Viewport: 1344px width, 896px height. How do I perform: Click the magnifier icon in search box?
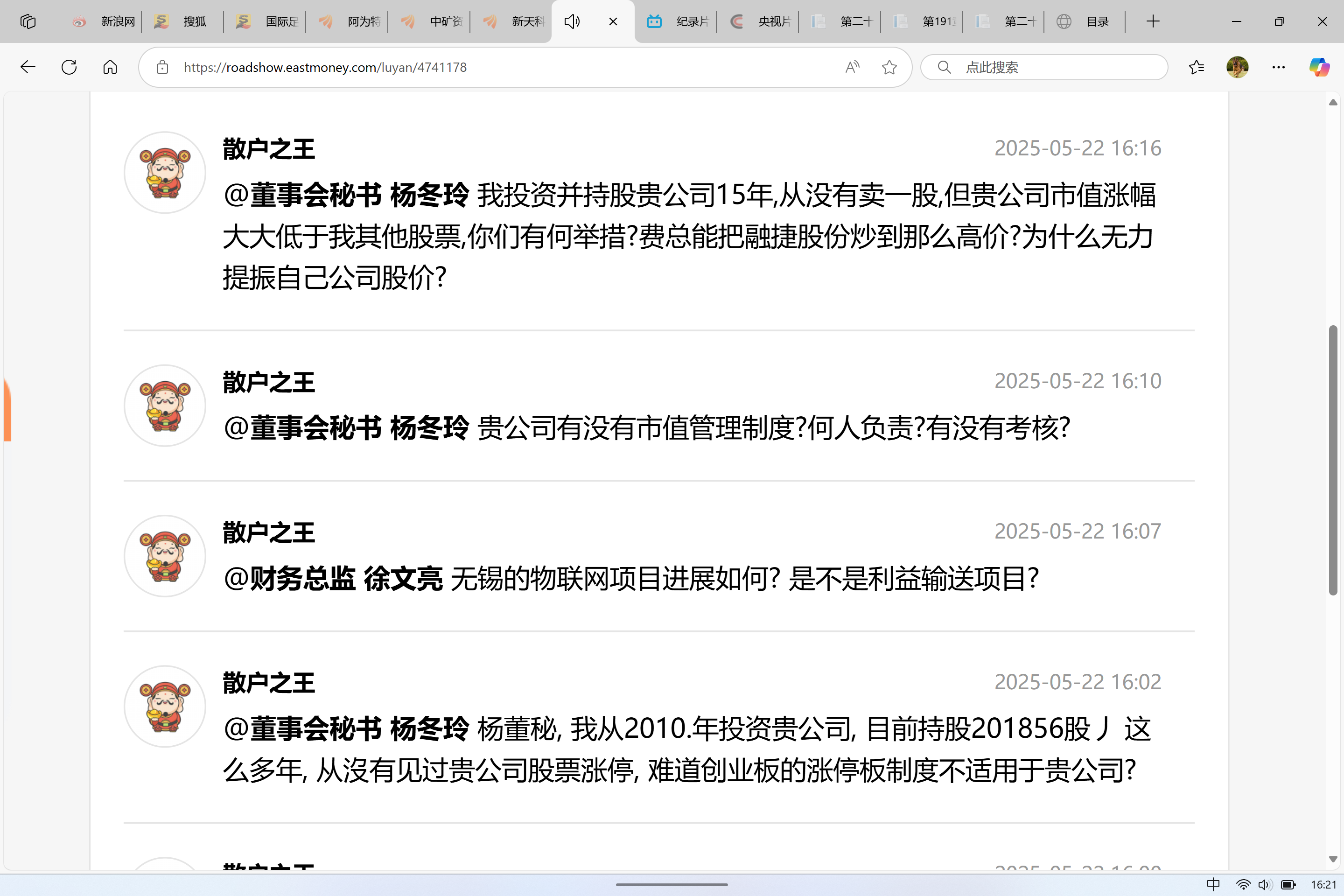point(945,67)
